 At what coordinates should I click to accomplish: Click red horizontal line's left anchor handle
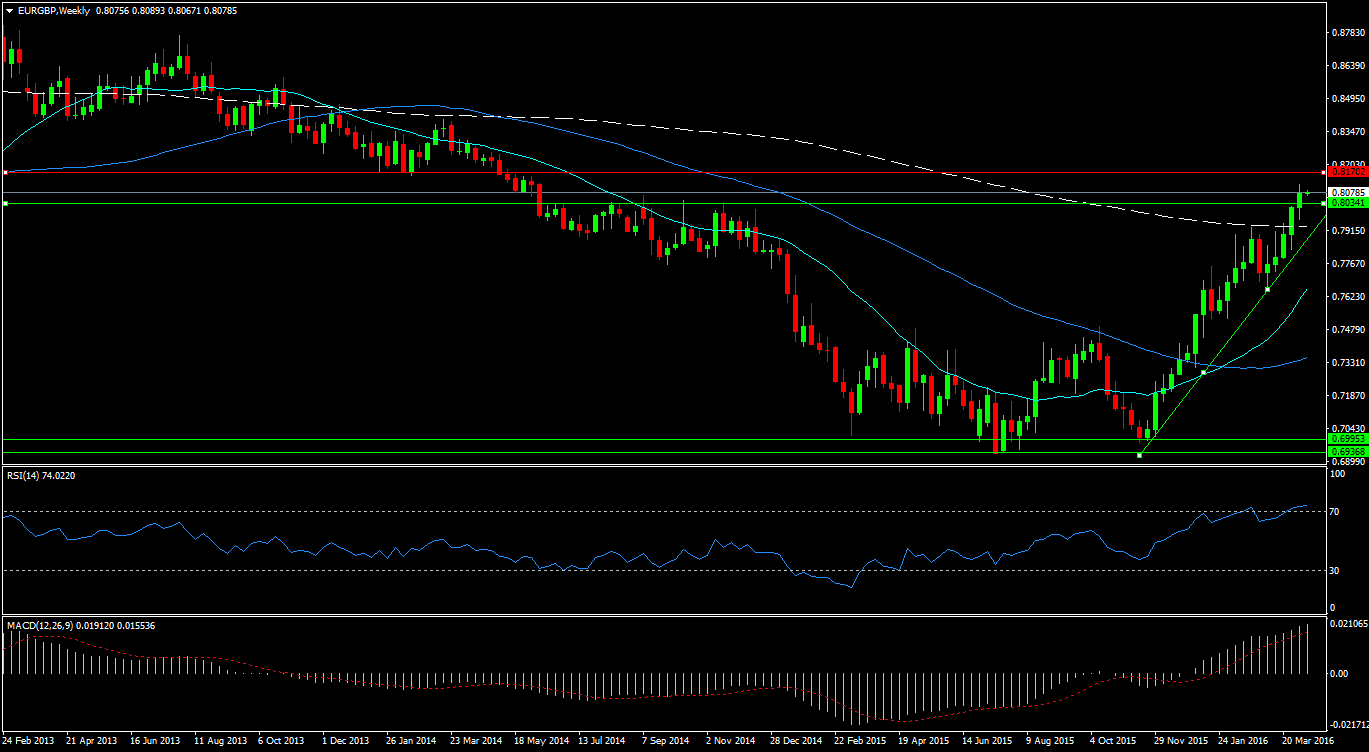click(x=6, y=172)
